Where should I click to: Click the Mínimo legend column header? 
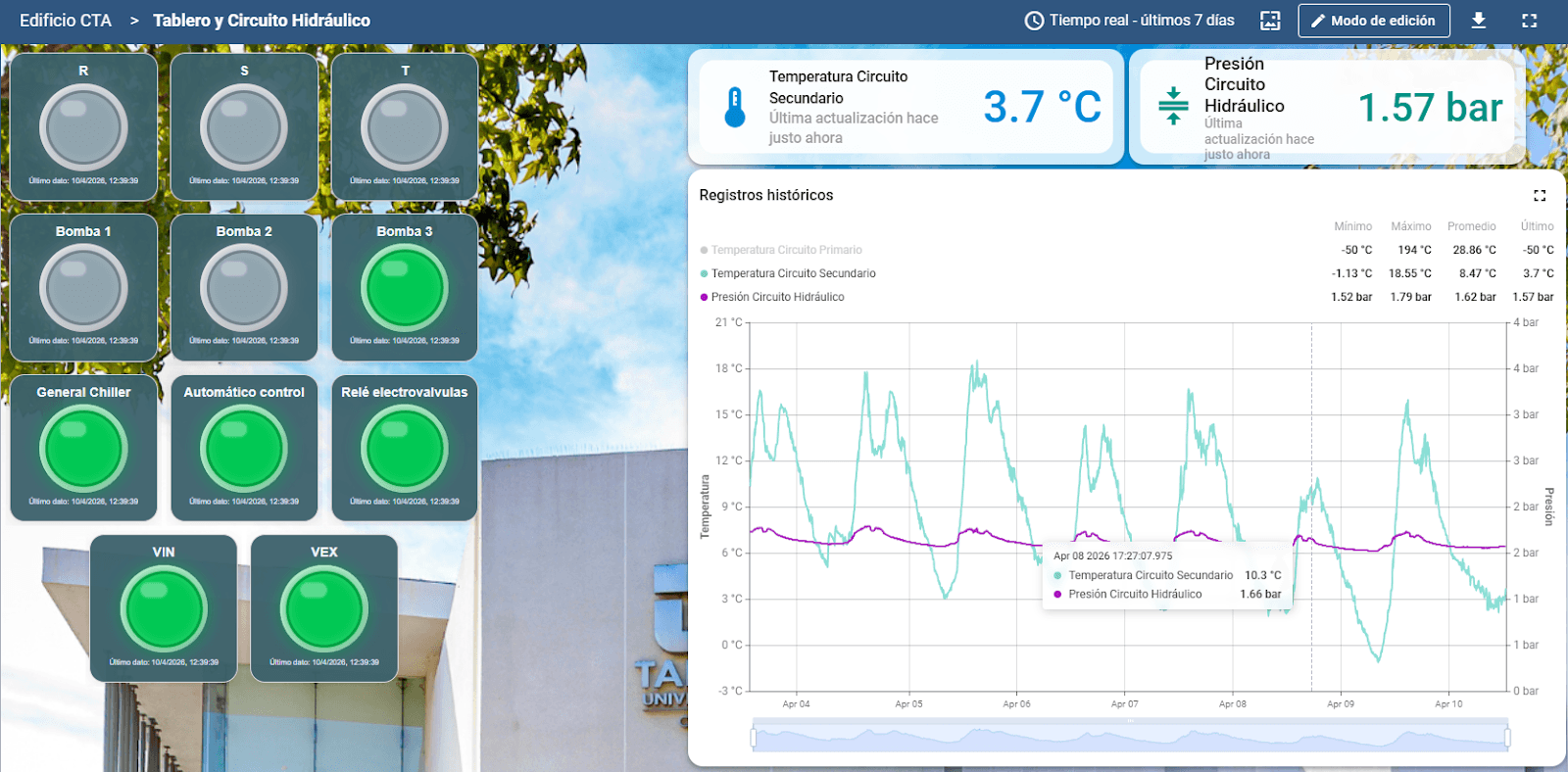(1353, 226)
